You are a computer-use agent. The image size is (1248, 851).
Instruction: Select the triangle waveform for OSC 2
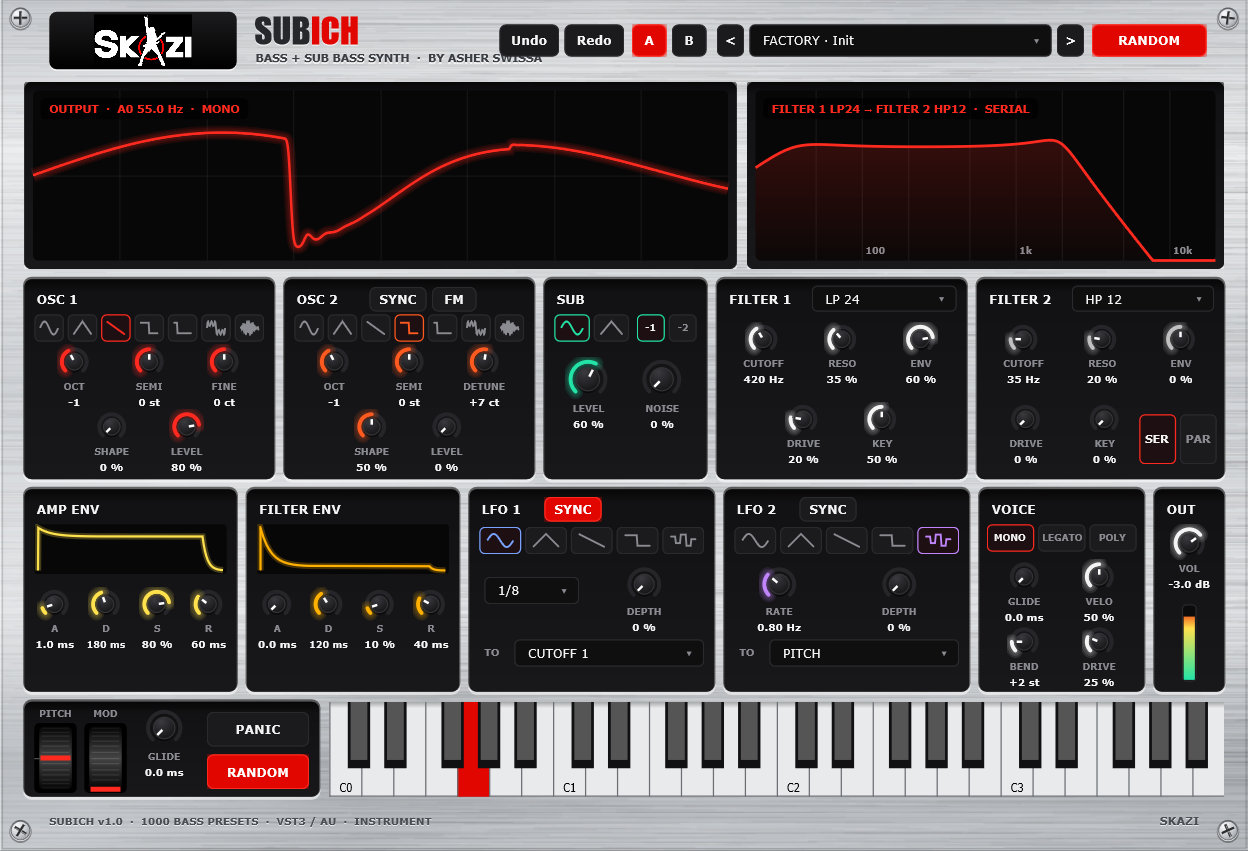coord(342,327)
